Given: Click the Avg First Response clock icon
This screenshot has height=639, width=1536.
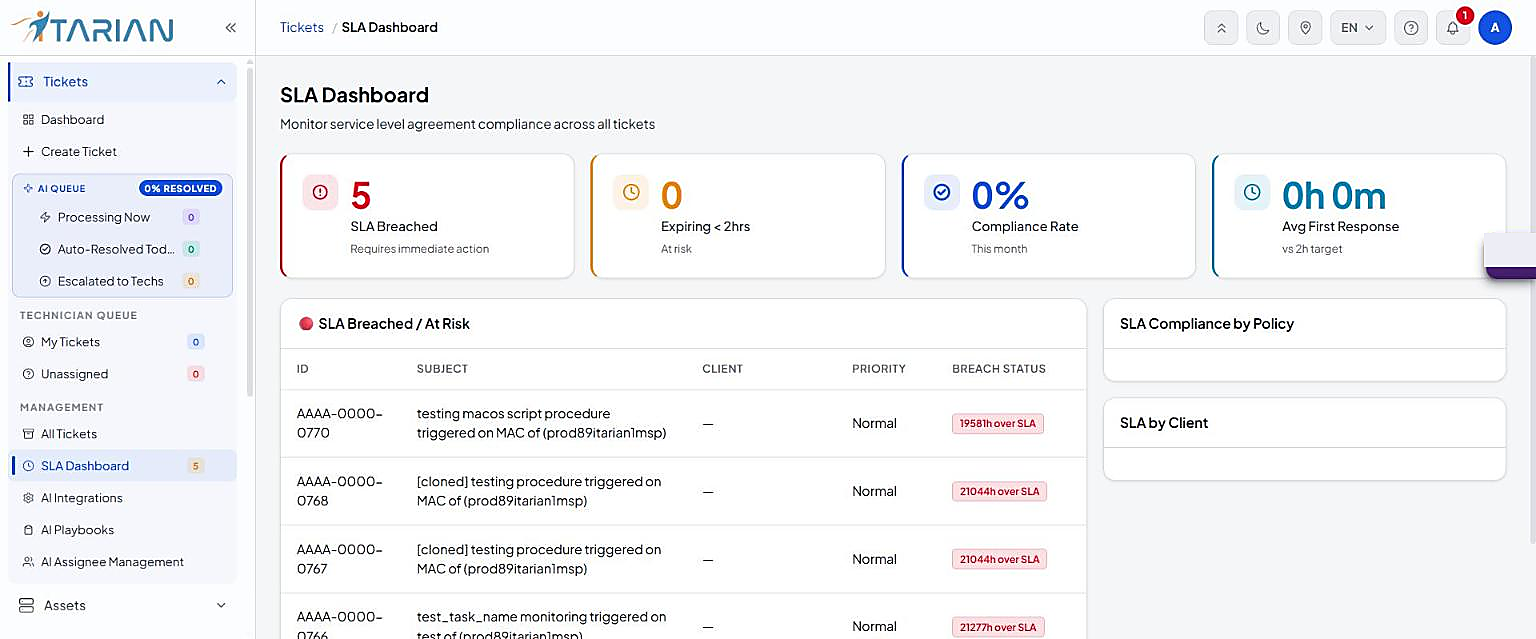Looking at the screenshot, I should coord(1252,192).
